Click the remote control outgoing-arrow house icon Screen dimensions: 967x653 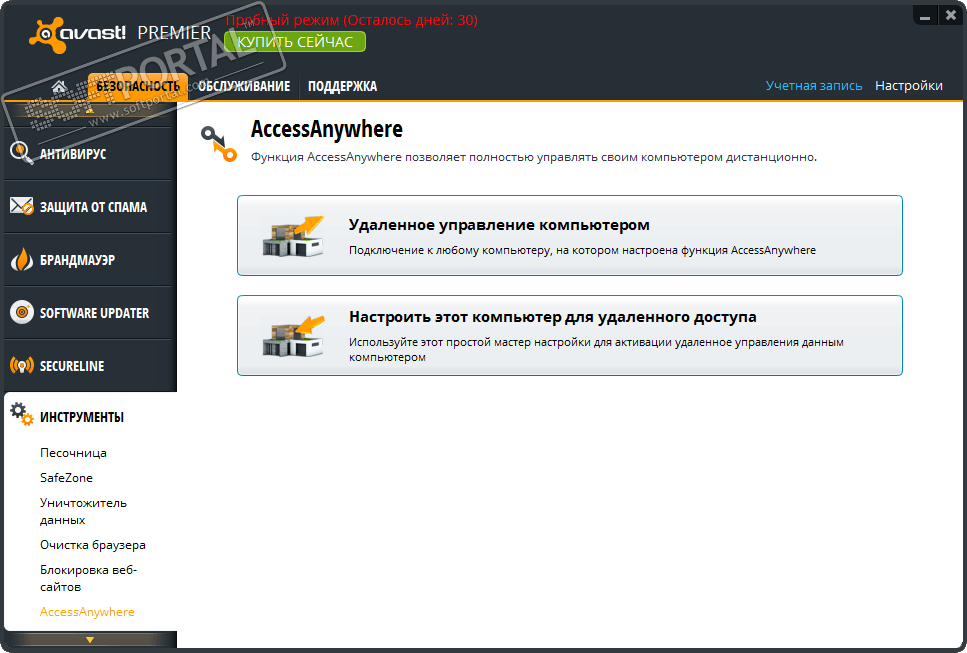pyautogui.click(x=293, y=236)
